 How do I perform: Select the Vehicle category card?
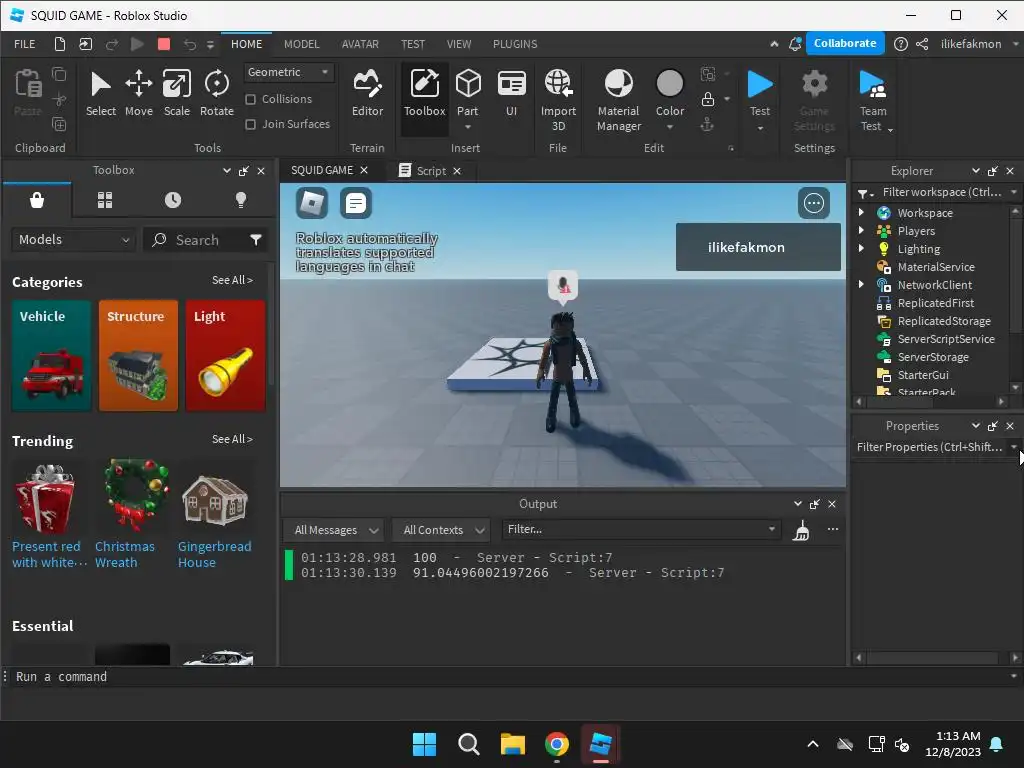(52, 356)
